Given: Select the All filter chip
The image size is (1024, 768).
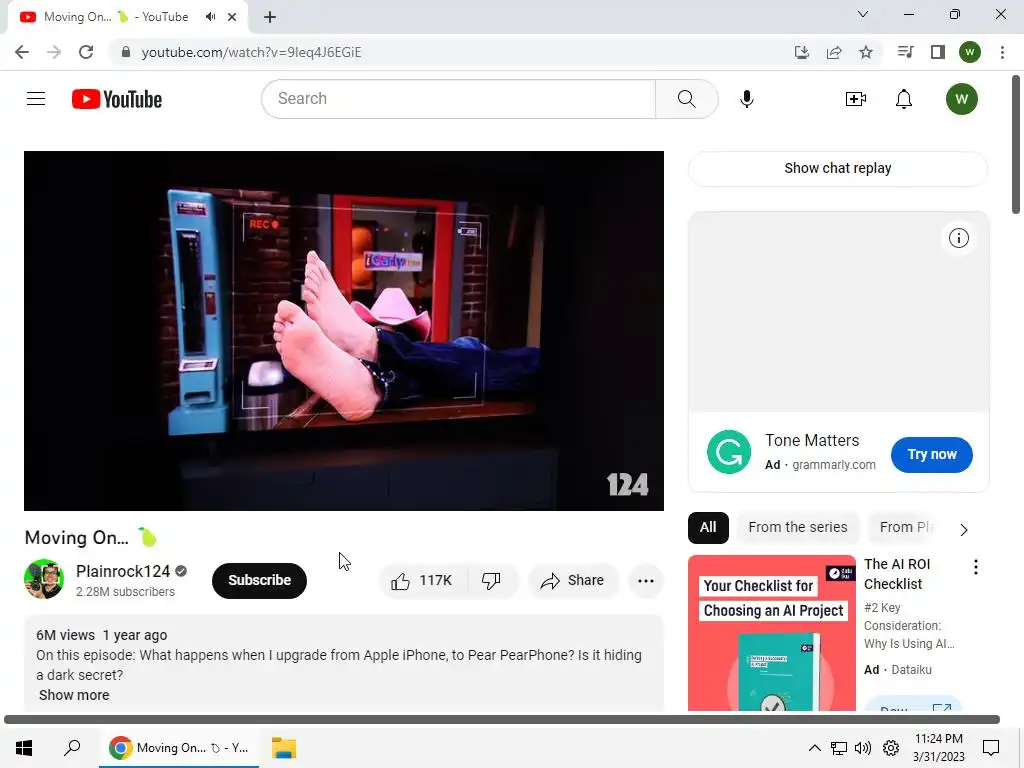Looking at the screenshot, I should tap(708, 528).
